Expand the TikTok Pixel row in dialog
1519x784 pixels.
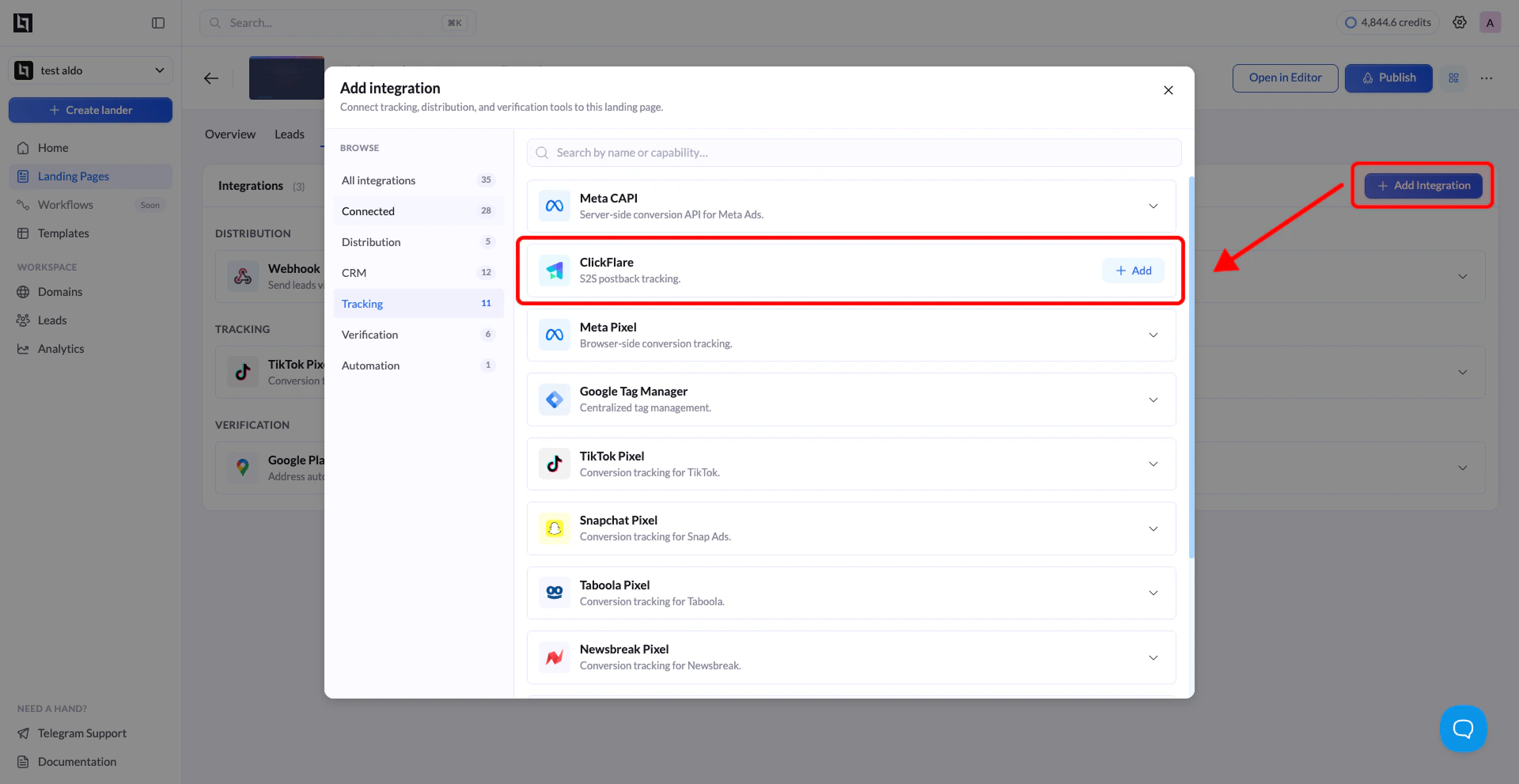click(x=1153, y=464)
